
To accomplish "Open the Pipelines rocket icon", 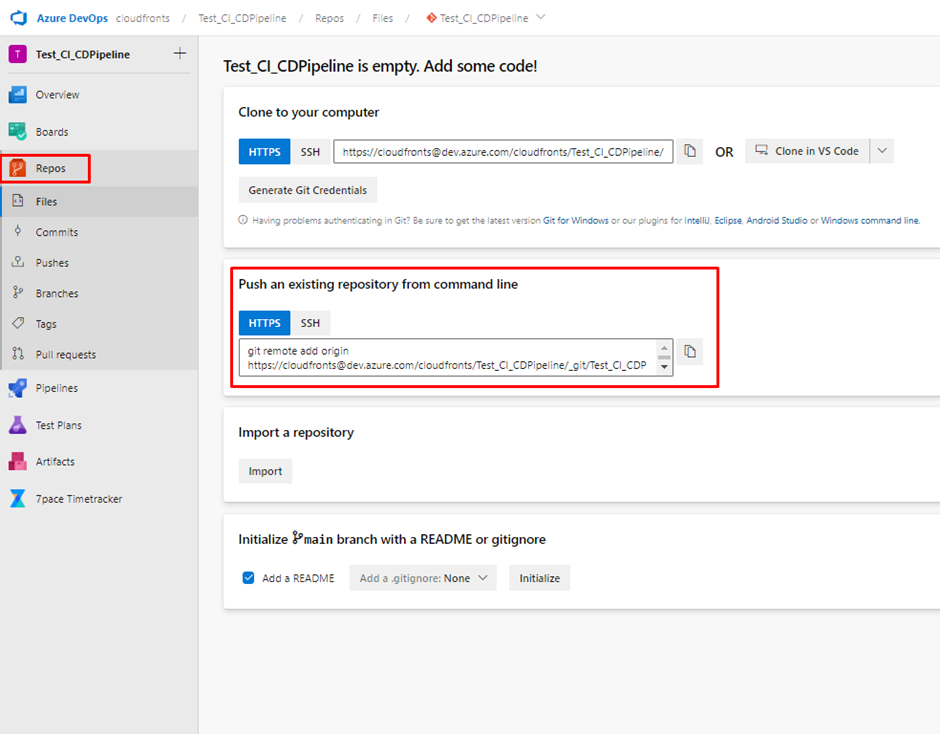I will pyautogui.click(x=17, y=388).
